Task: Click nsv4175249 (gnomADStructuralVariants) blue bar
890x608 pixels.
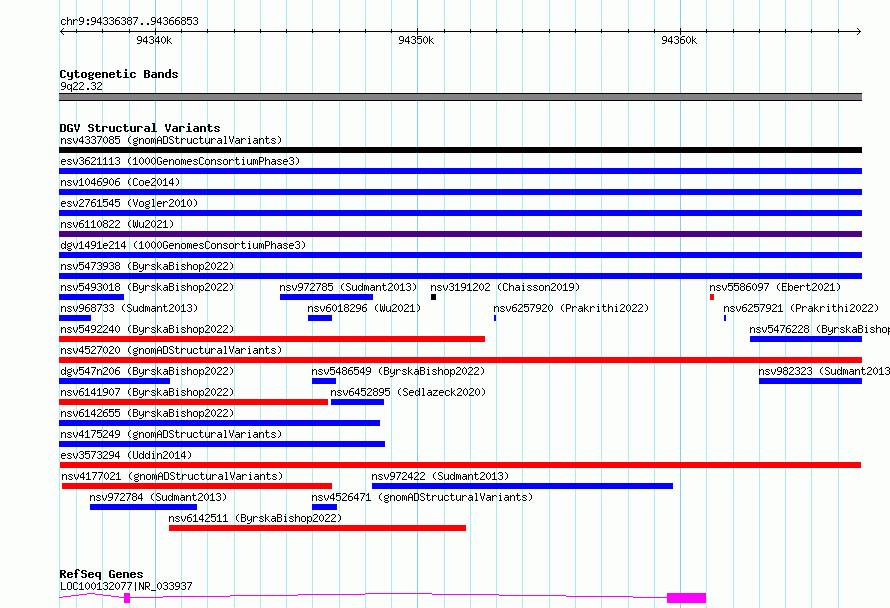Action: click(x=222, y=444)
